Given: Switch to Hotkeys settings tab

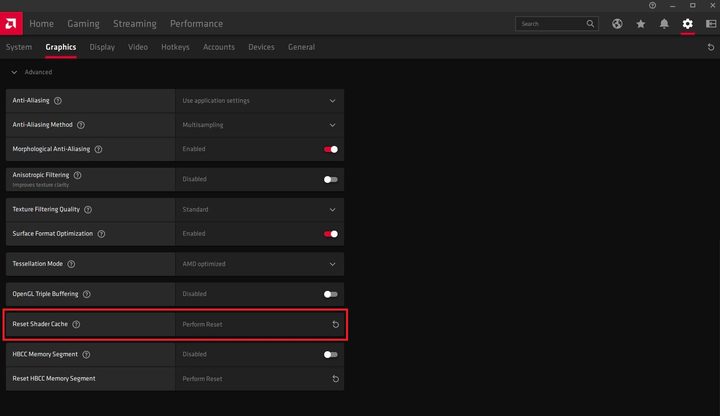Looking at the screenshot, I should 175,47.
